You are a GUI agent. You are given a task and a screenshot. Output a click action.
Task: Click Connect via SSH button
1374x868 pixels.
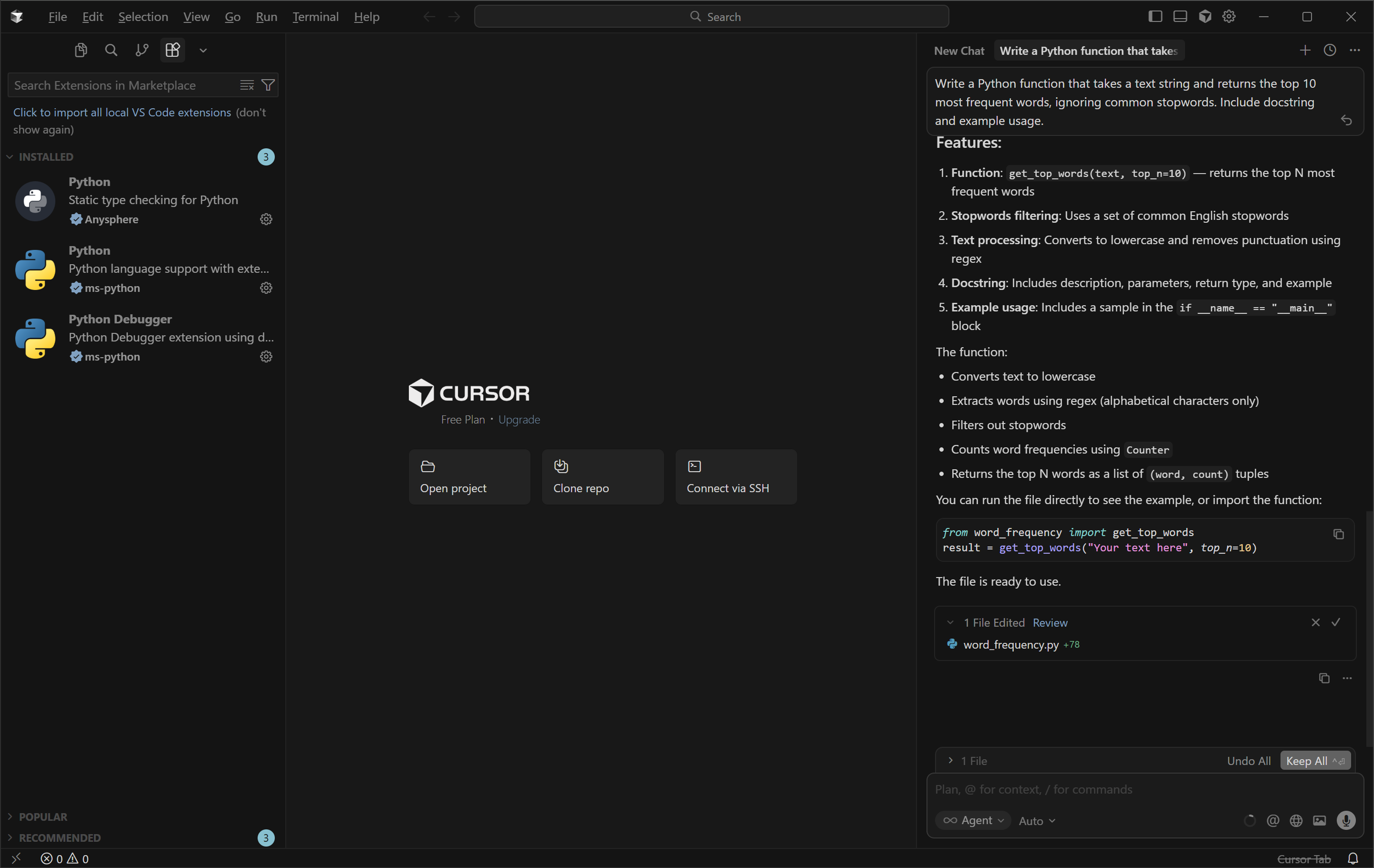(x=736, y=477)
